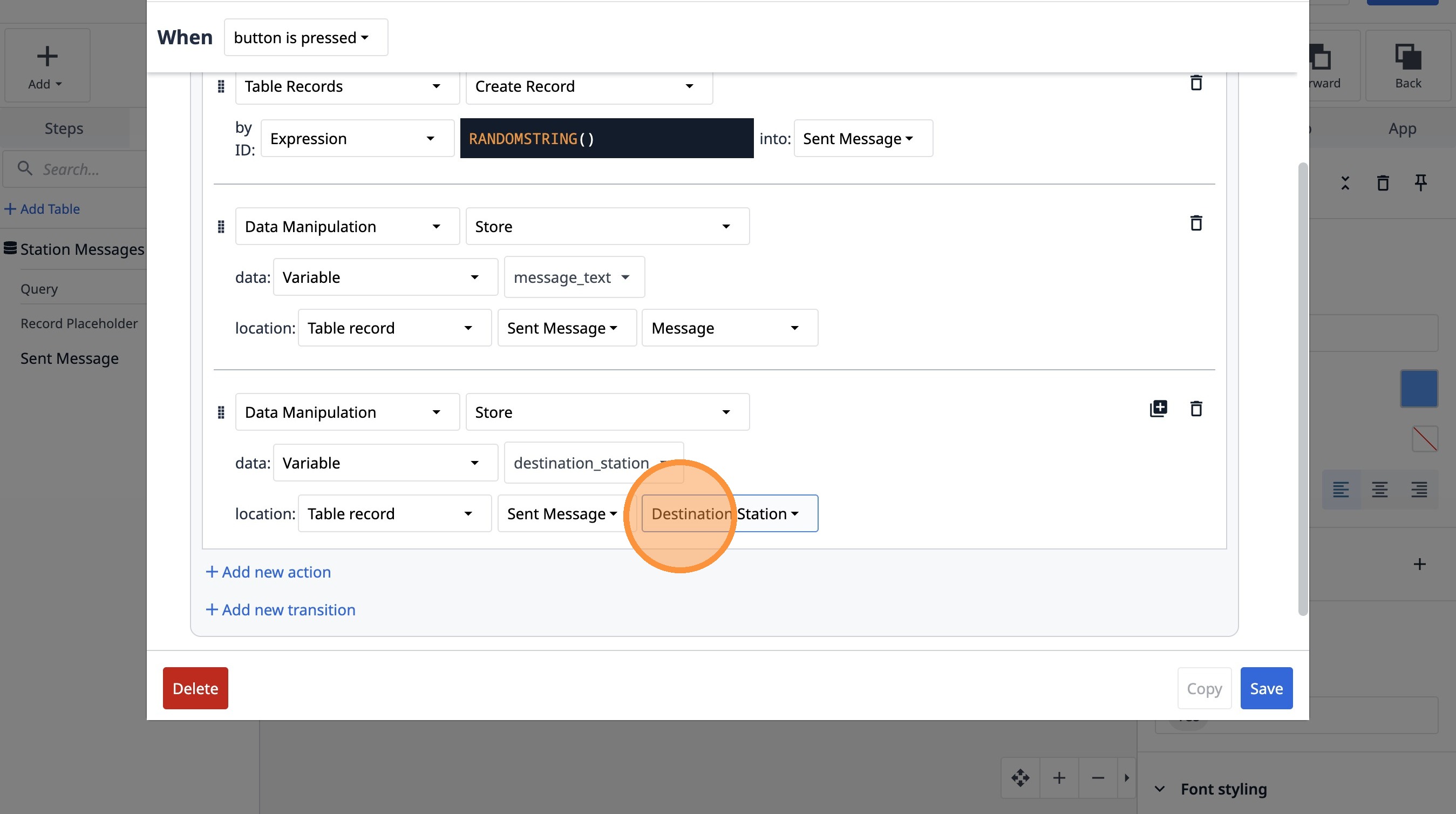Click the RANDOMSTRING() expression field

click(606, 139)
